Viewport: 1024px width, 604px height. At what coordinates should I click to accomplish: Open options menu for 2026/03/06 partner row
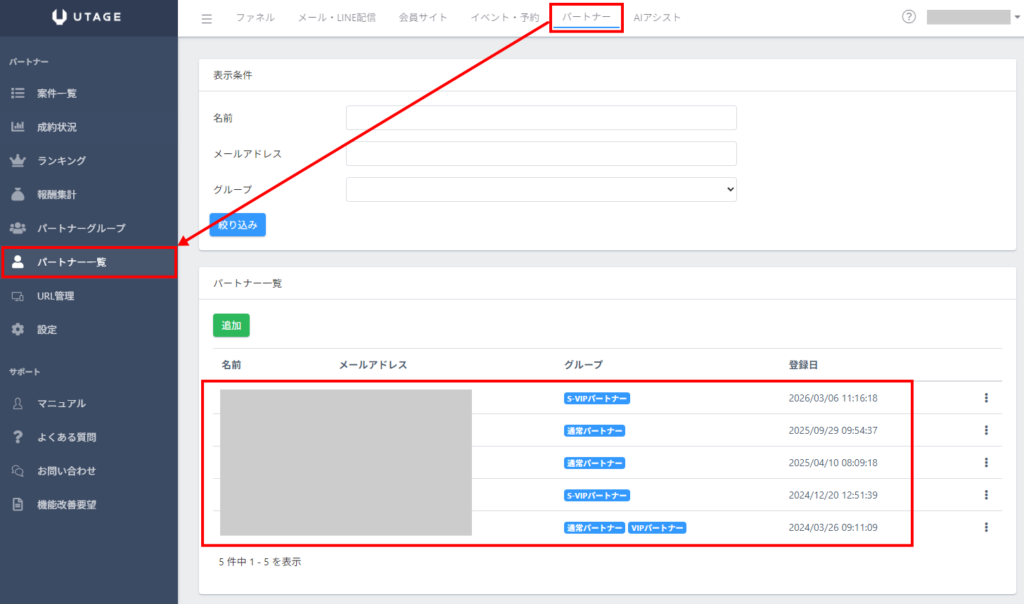pos(986,398)
